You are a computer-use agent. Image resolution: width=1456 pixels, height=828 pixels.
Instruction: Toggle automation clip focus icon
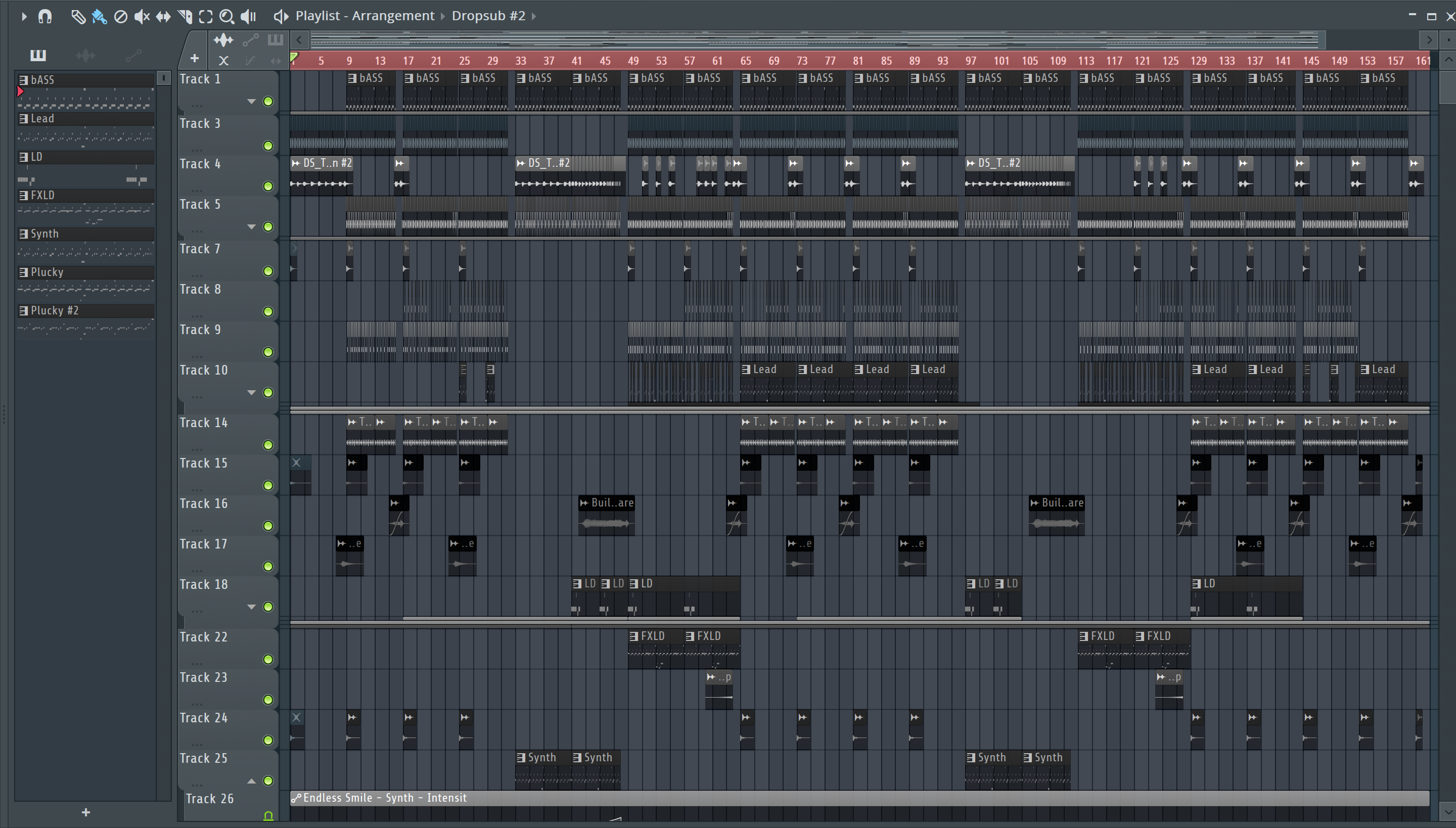coord(250,40)
